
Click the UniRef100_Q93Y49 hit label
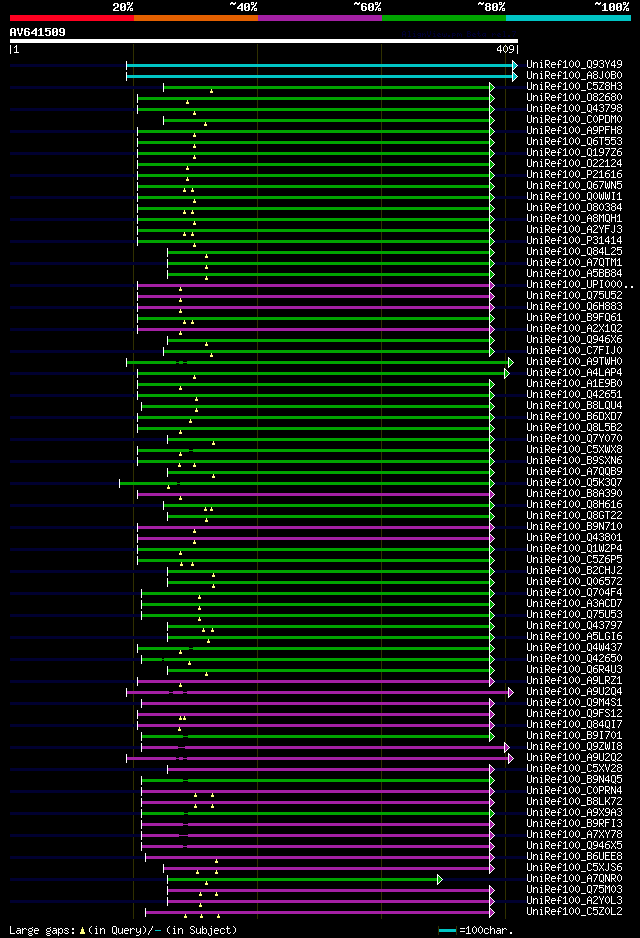pyautogui.click(x=574, y=64)
